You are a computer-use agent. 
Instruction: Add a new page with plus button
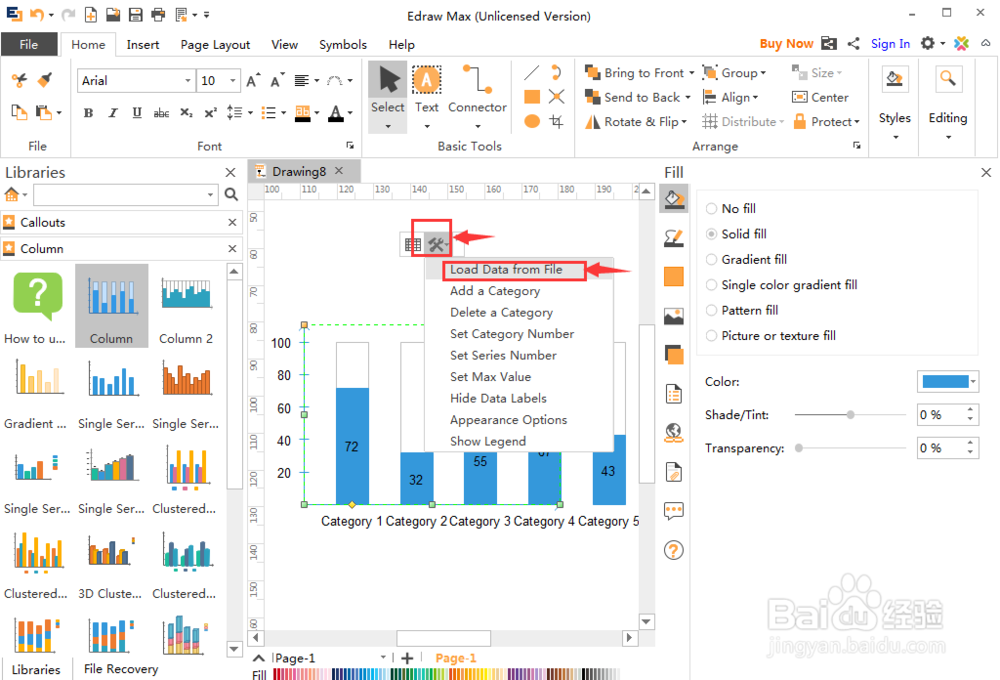point(407,658)
